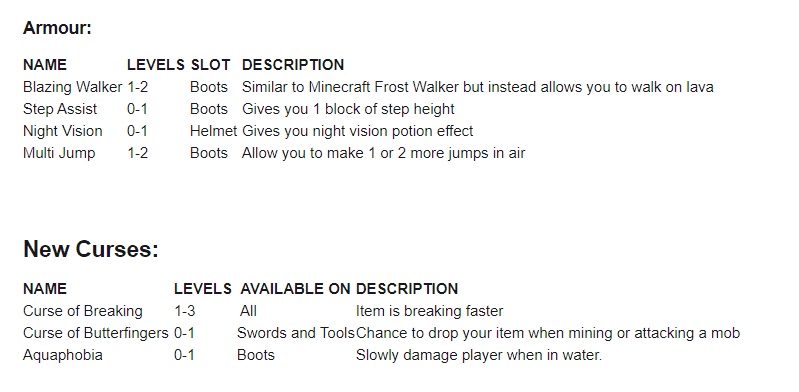Screen dimensions: 799x392
Task: Click the Step Assist step height description
Action: click(348, 109)
